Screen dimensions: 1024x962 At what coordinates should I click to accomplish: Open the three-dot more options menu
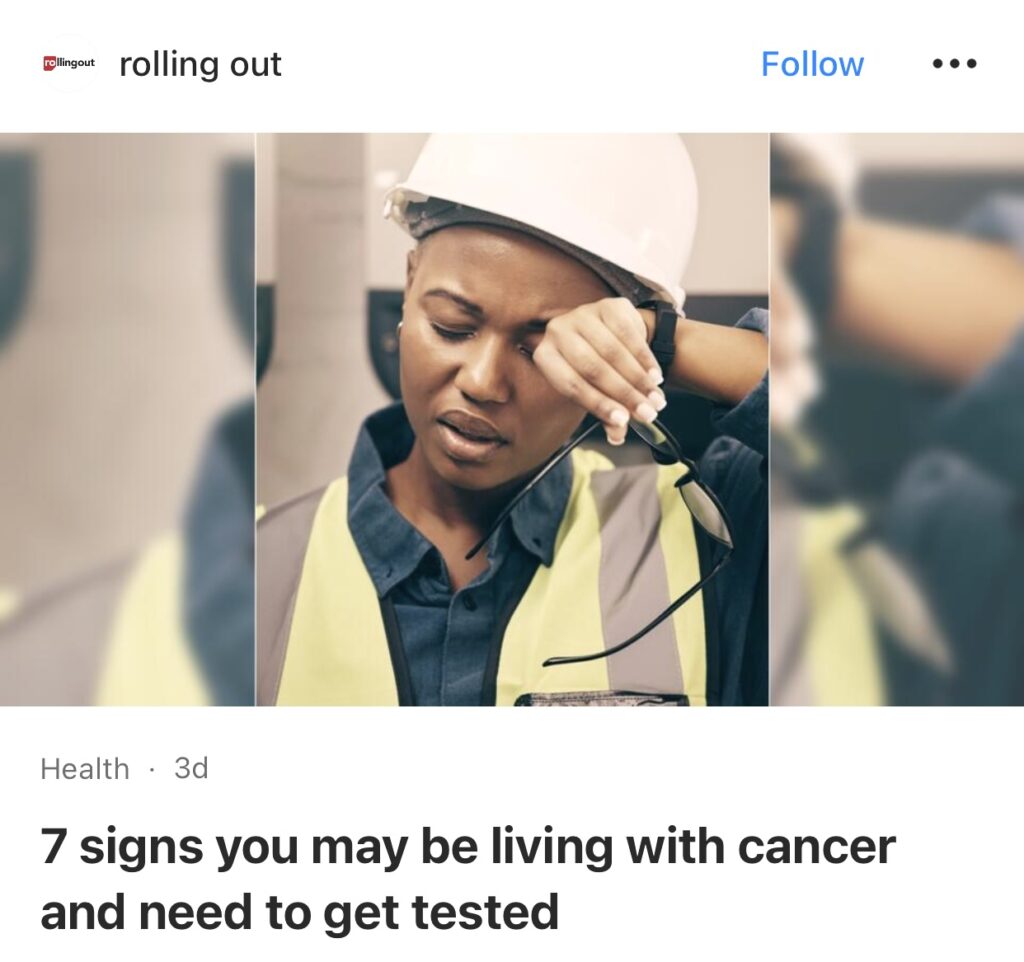[x=954, y=64]
